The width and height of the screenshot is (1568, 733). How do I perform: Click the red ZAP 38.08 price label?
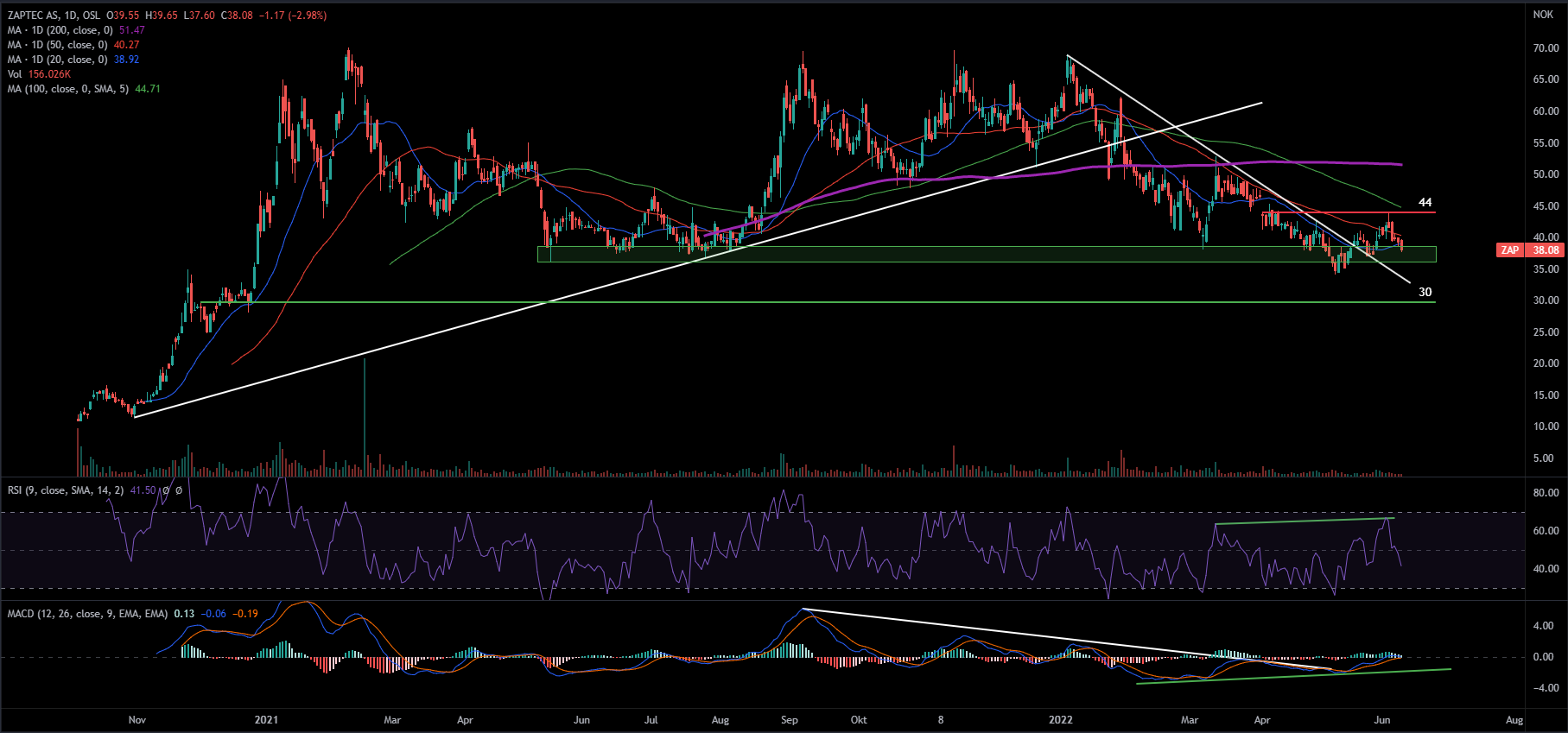pyautogui.click(x=1529, y=250)
